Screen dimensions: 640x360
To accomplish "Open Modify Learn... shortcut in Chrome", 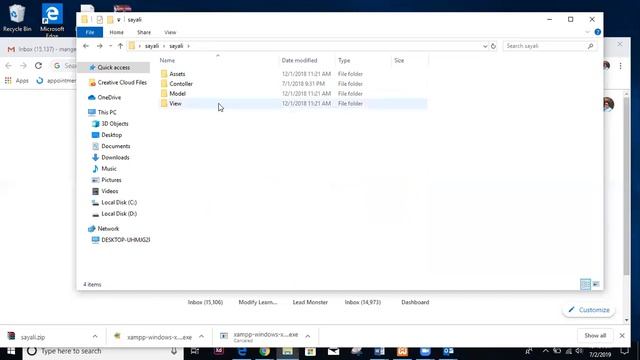I will coord(258,302).
